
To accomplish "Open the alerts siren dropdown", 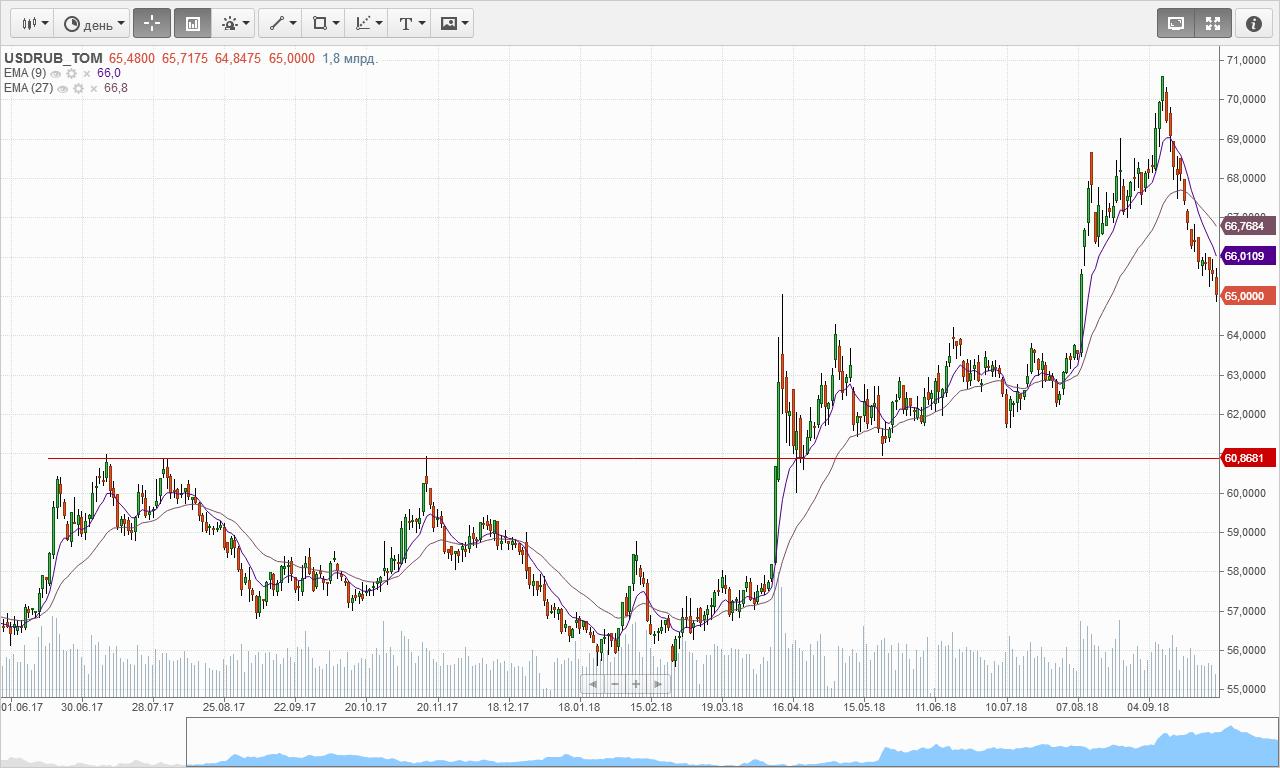I will (236, 23).
